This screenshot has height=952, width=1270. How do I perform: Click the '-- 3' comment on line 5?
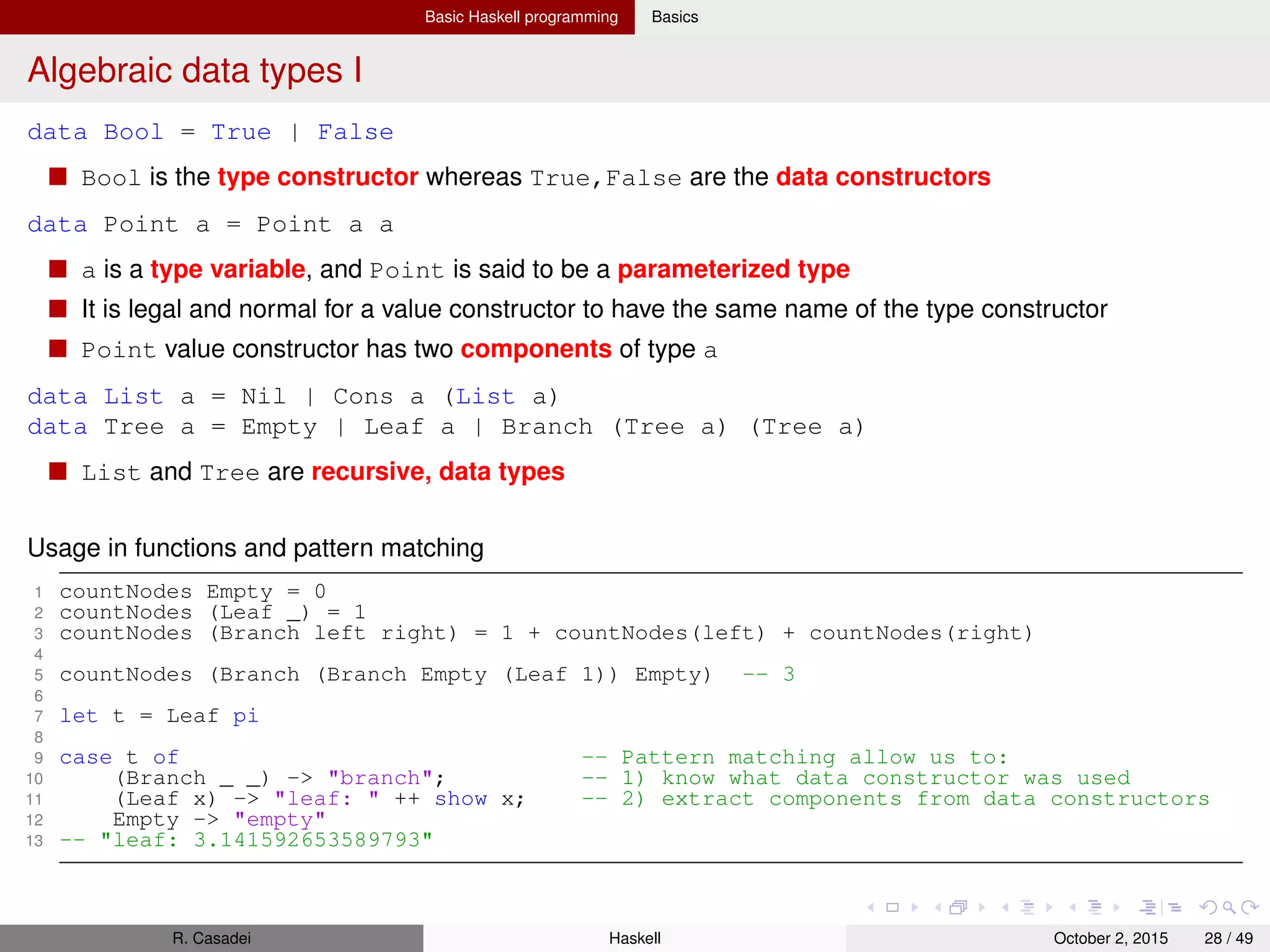pyautogui.click(x=768, y=674)
